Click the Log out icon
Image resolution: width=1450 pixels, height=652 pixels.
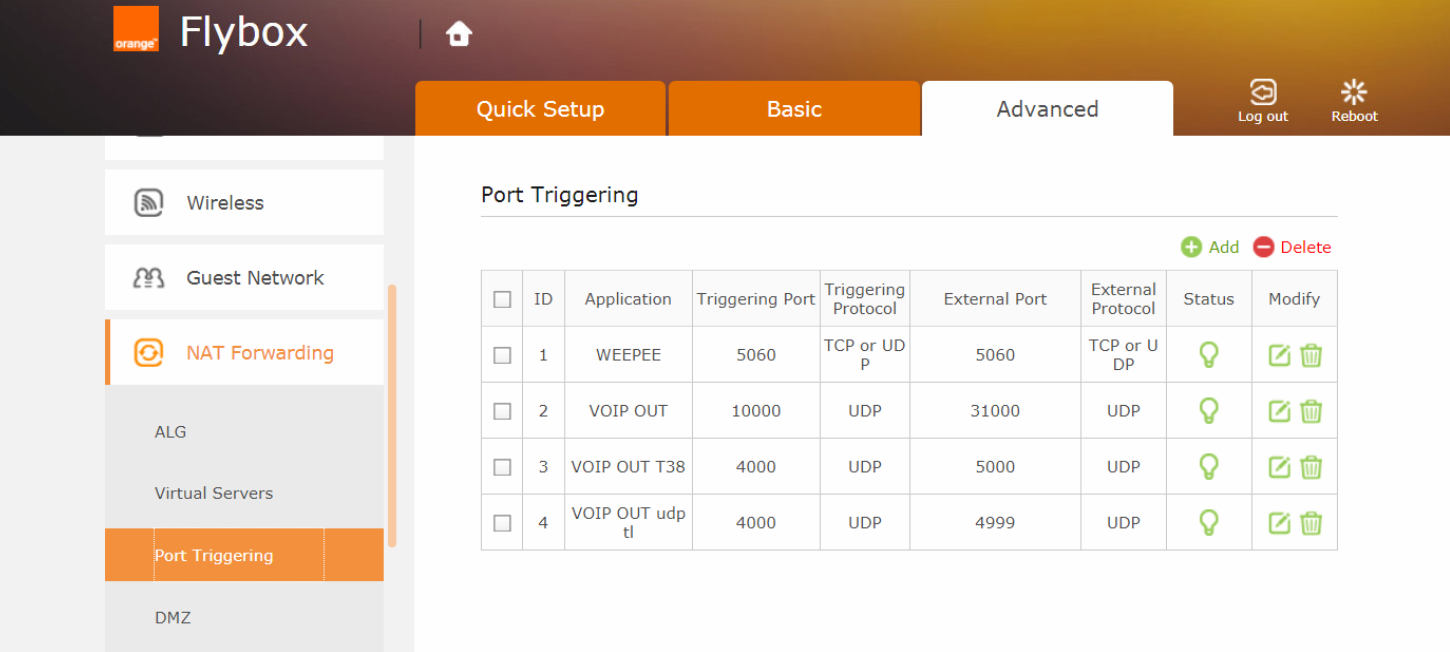[1263, 93]
